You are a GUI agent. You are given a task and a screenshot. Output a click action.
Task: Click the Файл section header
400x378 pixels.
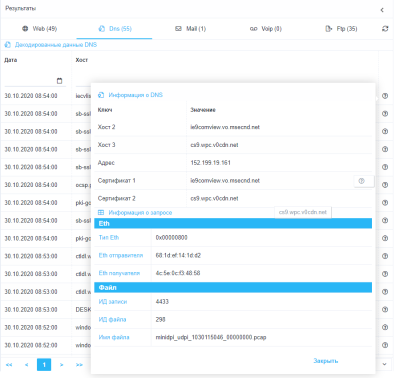pyautogui.click(x=233, y=287)
